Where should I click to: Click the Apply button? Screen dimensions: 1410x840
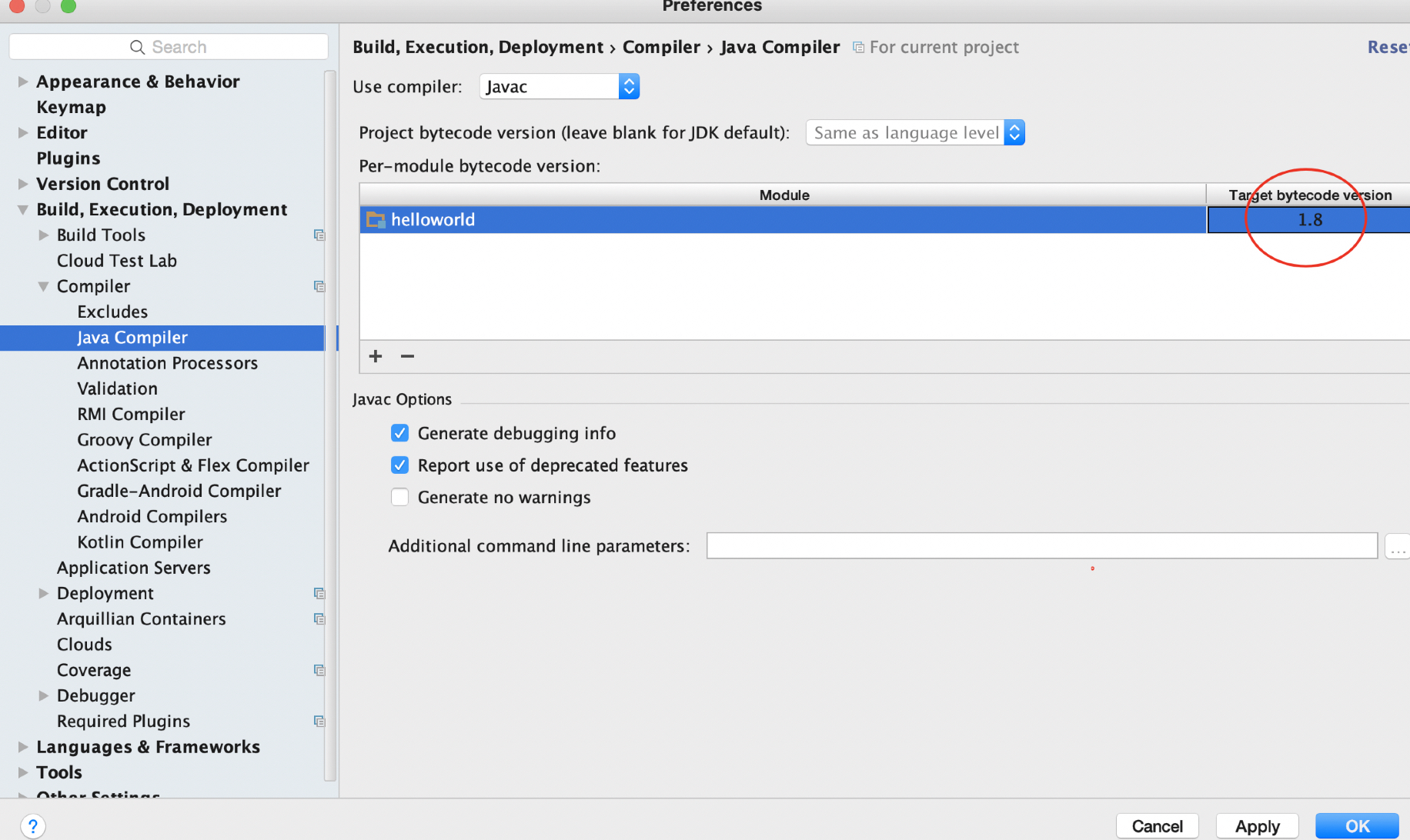click(1257, 826)
